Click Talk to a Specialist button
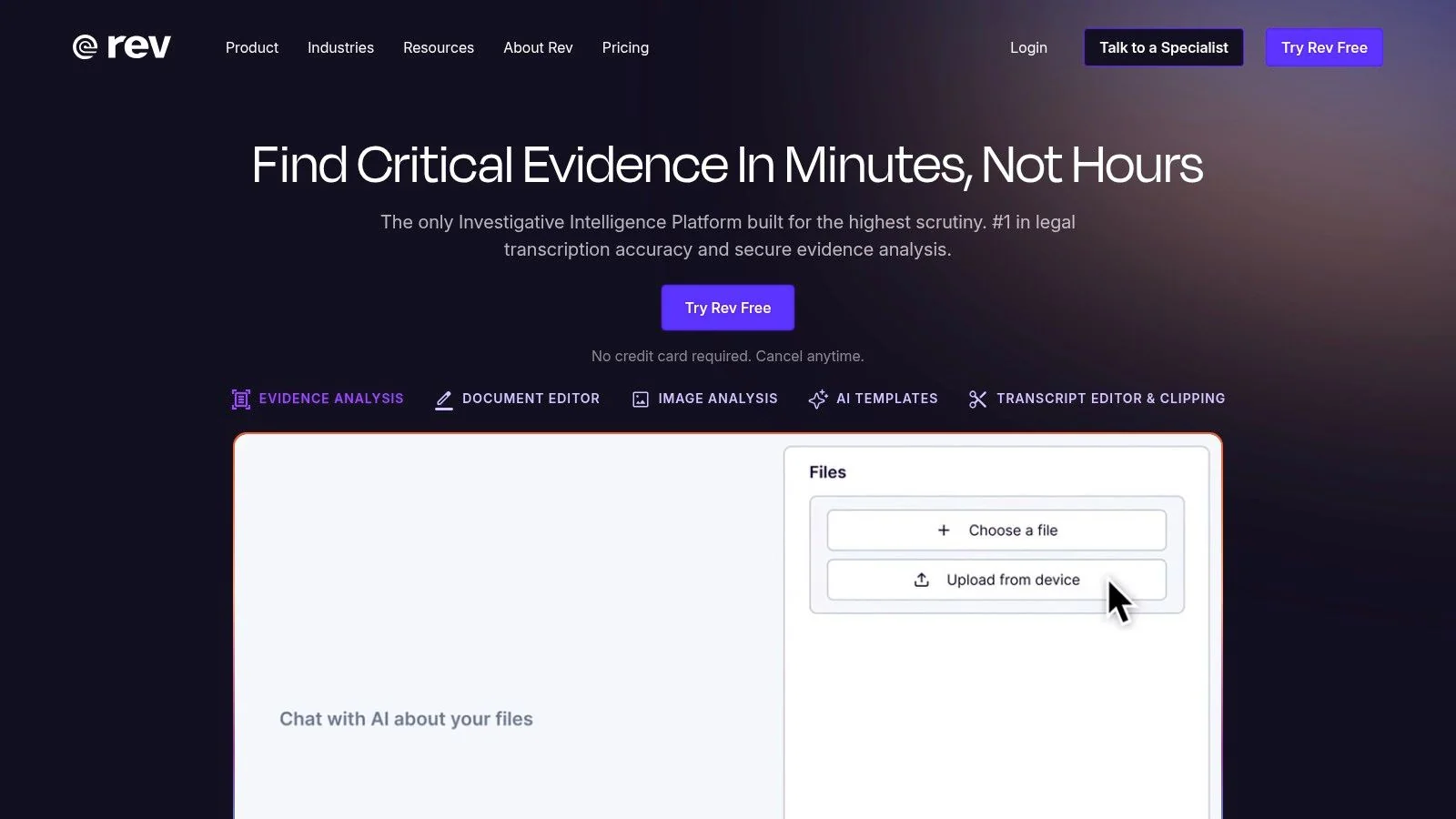This screenshot has height=819, width=1456. [x=1164, y=47]
